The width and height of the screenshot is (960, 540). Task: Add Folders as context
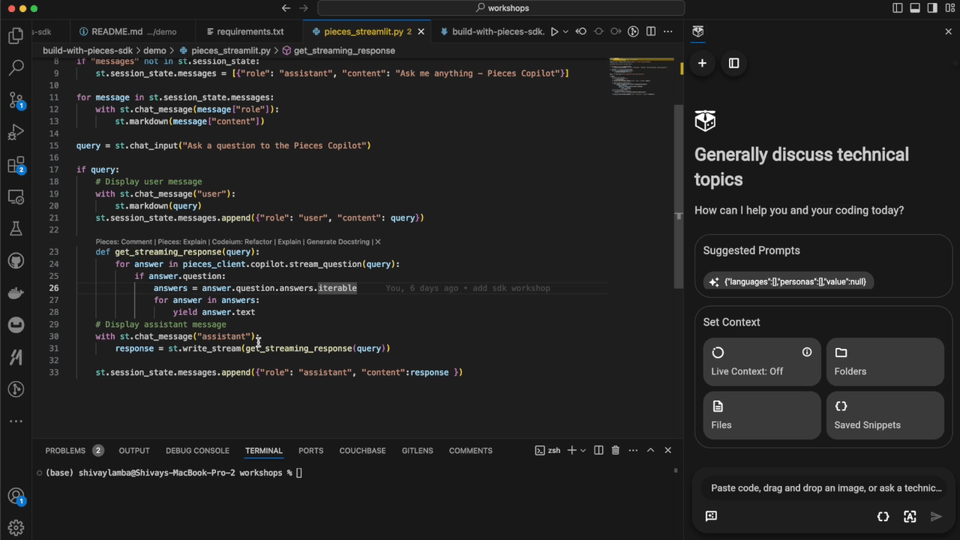click(x=885, y=362)
